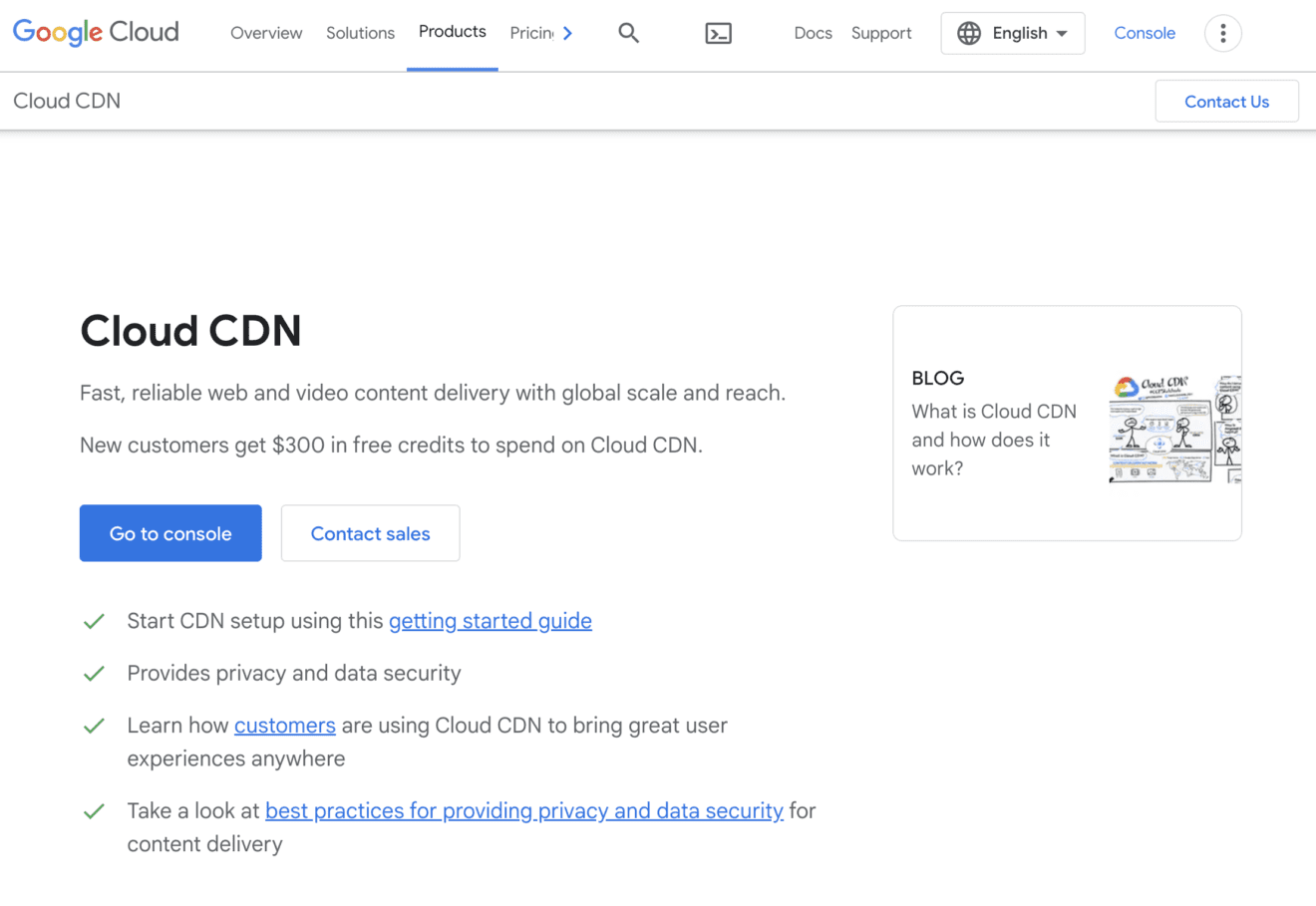The height and width of the screenshot is (906, 1316).
Task: Click the search icon in the top navigation
Action: tap(628, 33)
